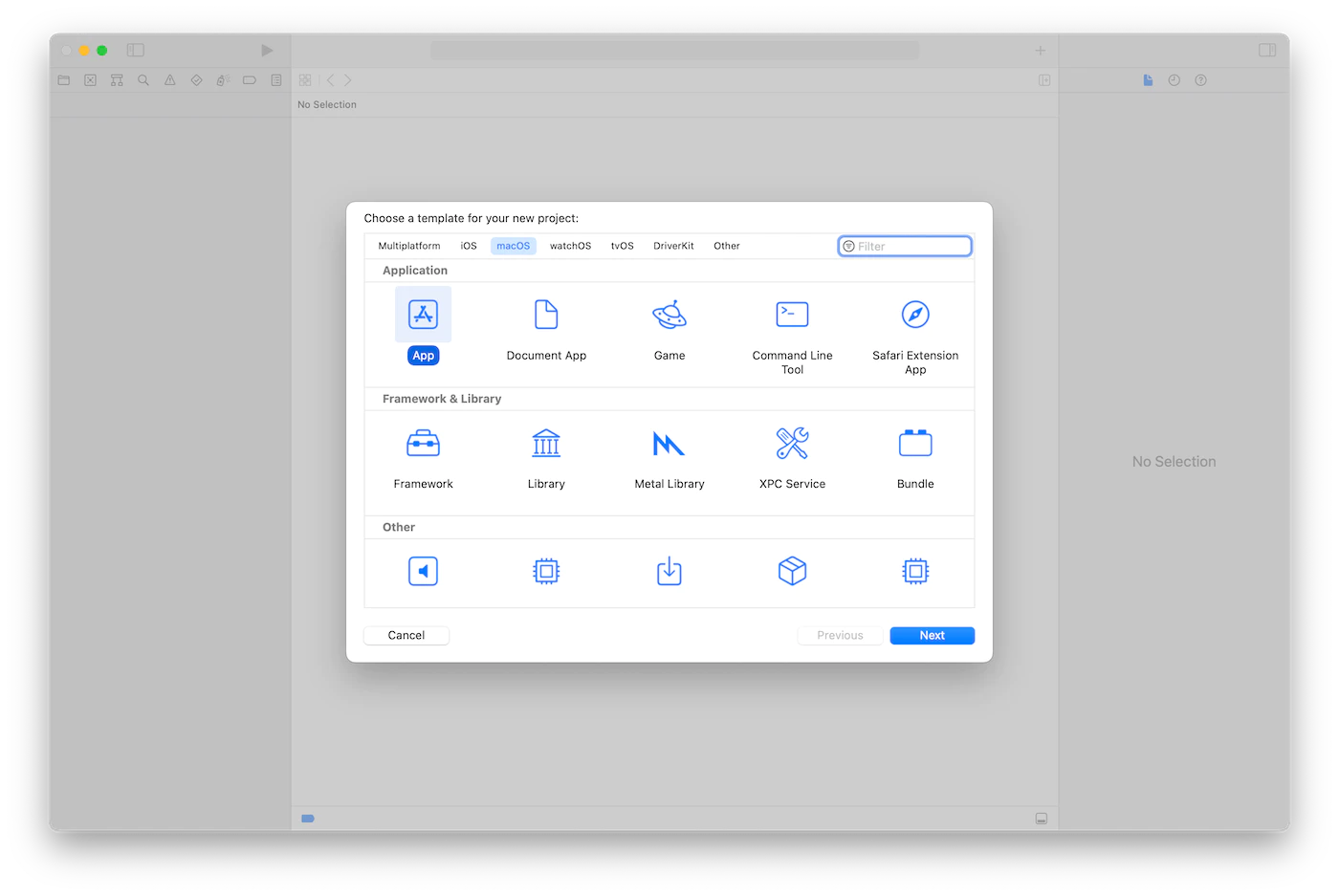The image size is (1339, 896).
Task: Show the Quick Help inspector icon
Action: point(1200,80)
